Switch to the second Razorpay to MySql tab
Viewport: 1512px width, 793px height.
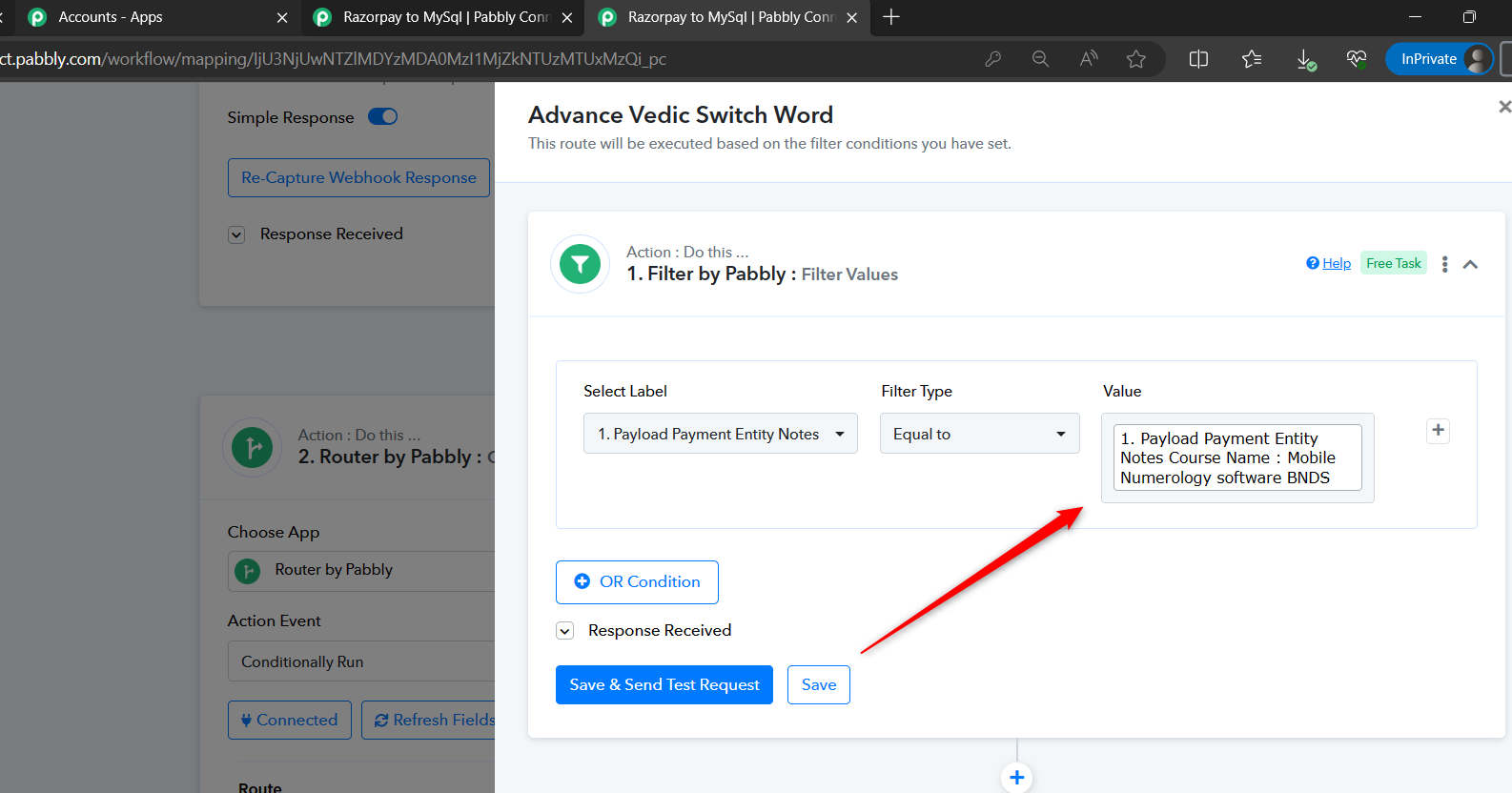pos(443,17)
